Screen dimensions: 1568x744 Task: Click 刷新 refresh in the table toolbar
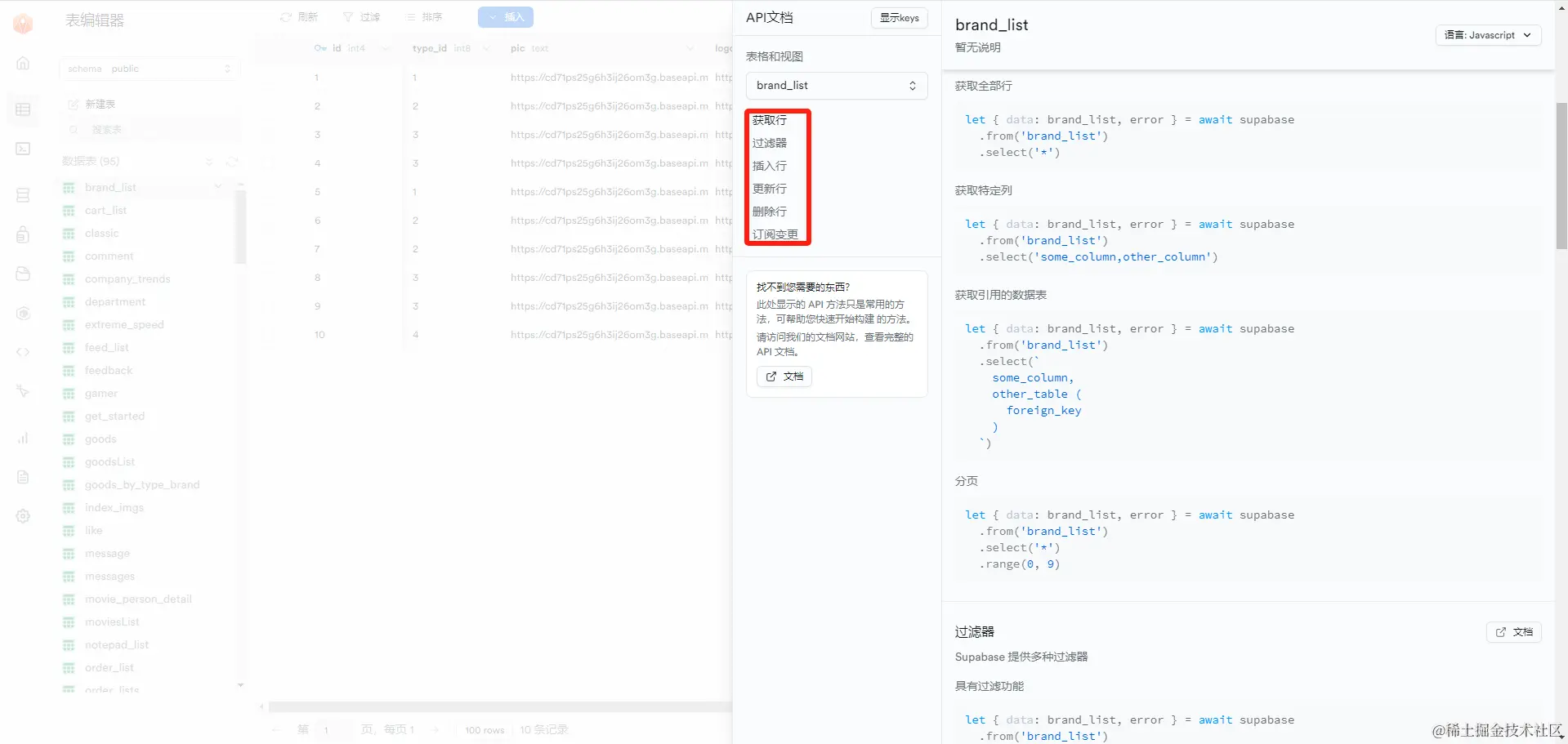(299, 17)
